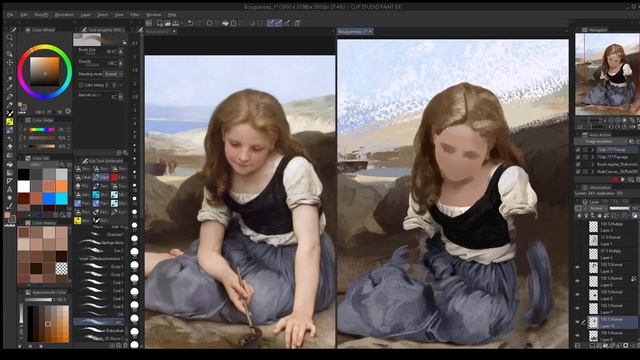Click the Navigator preview thumbnail
Screen dimensions: 640x360
607,74
